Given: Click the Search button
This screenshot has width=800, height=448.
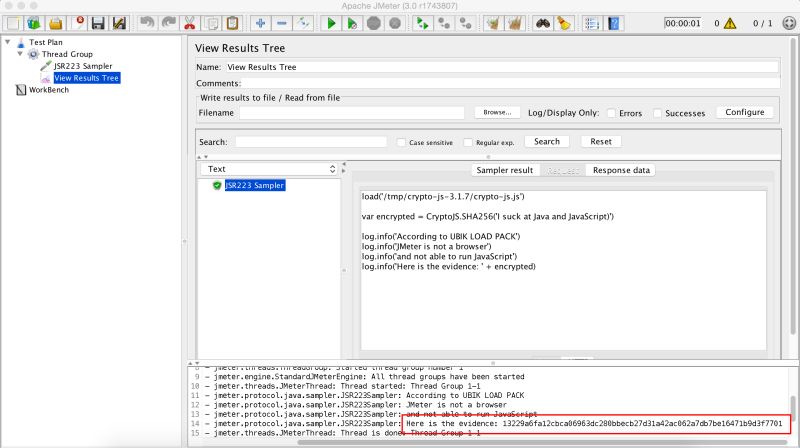Looking at the screenshot, I should click(x=546, y=141).
